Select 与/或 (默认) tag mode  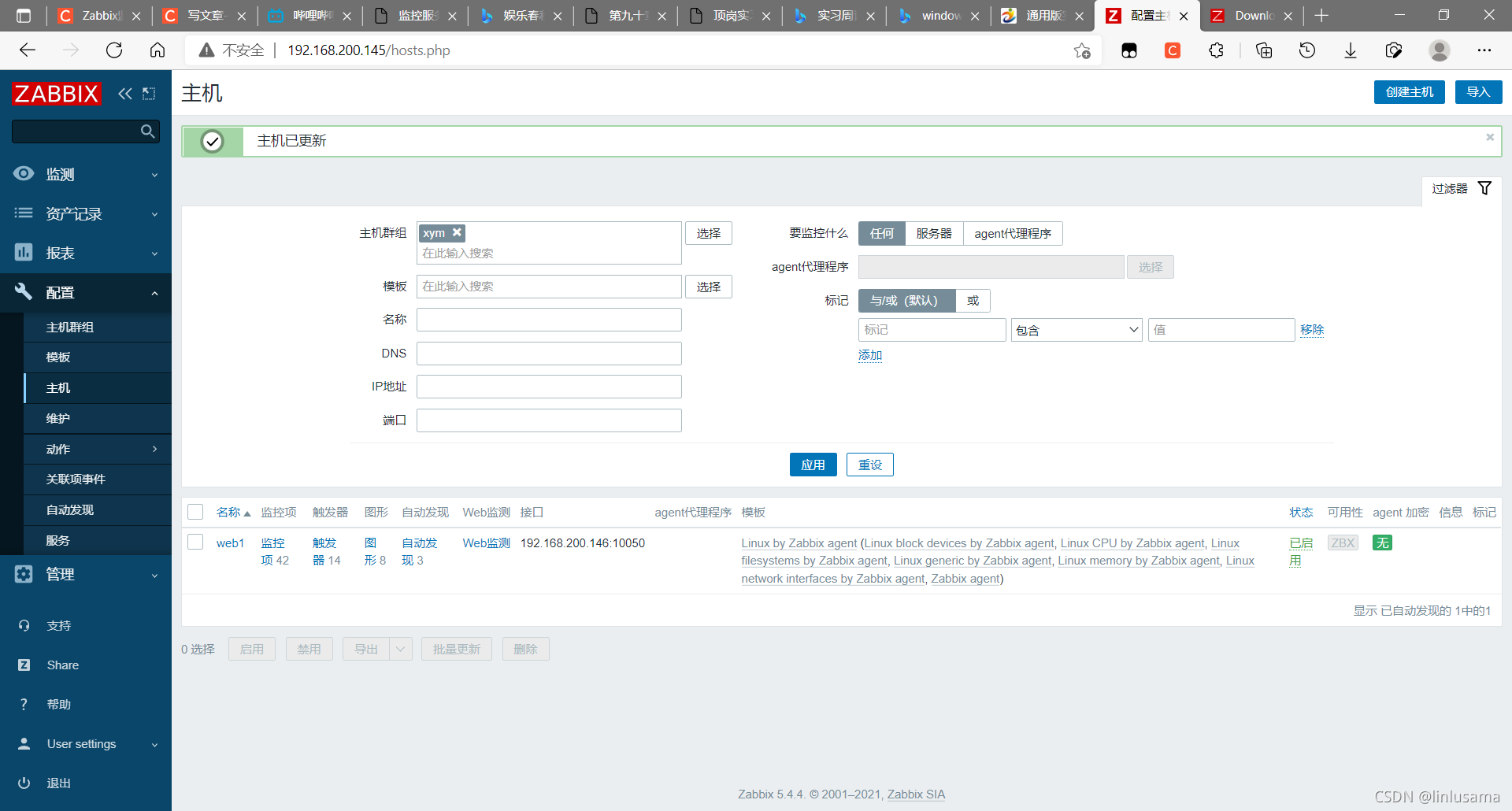[x=906, y=301]
